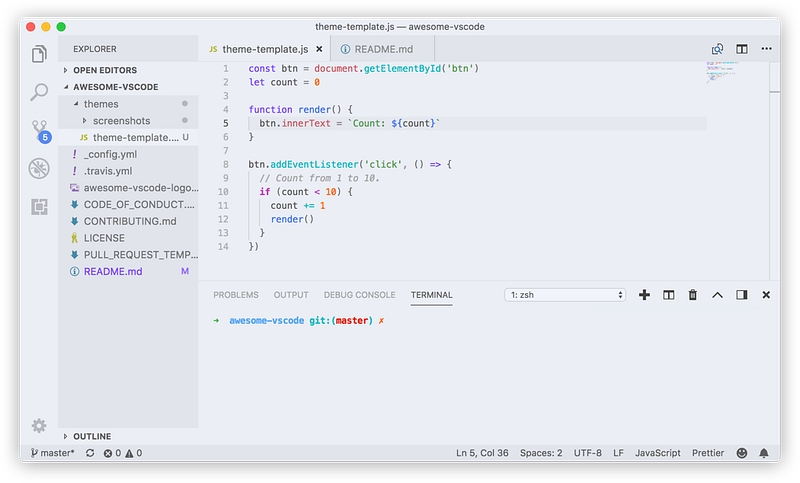The width and height of the screenshot is (800, 483).
Task: Expand the screenshots folder
Action: click(121, 121)
